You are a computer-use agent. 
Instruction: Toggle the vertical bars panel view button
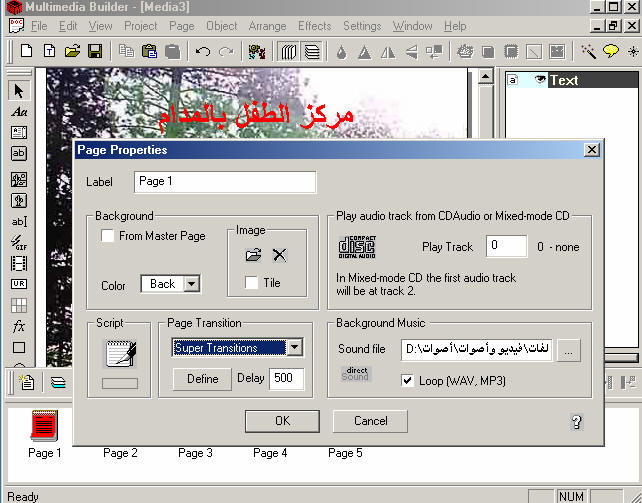[289, 52]
